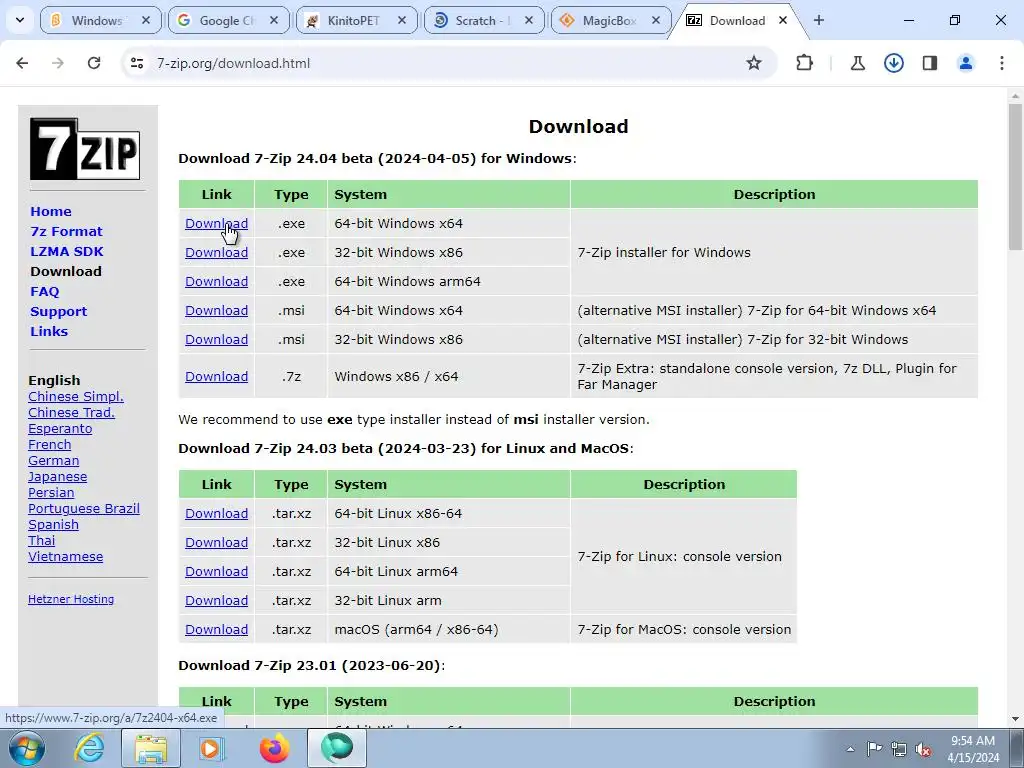This screenshot has width=1024, height=768.
Task: Open Action Center flag icon
Action: point(874,749)
